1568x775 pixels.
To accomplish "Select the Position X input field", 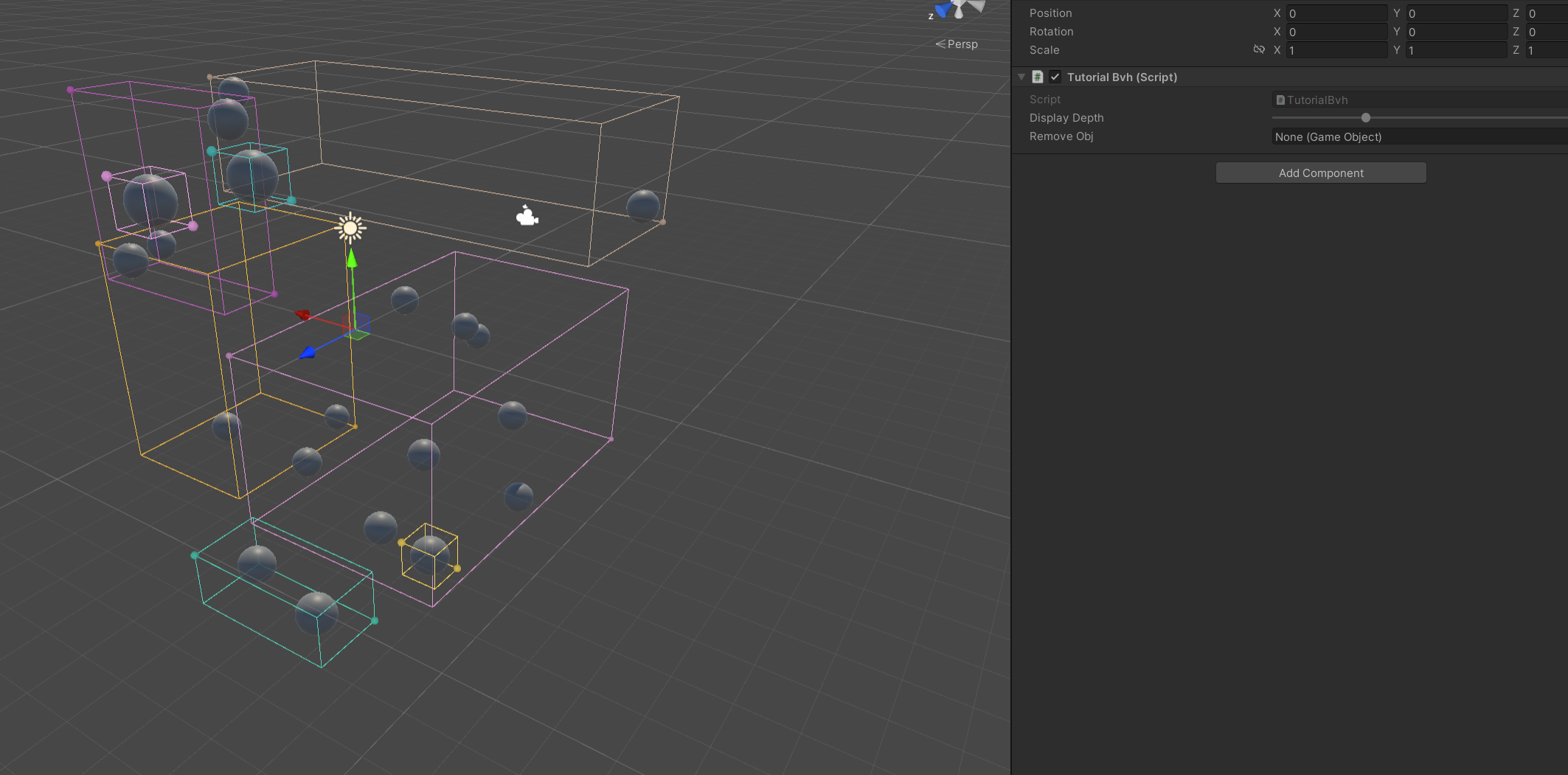I will 1336,13.
